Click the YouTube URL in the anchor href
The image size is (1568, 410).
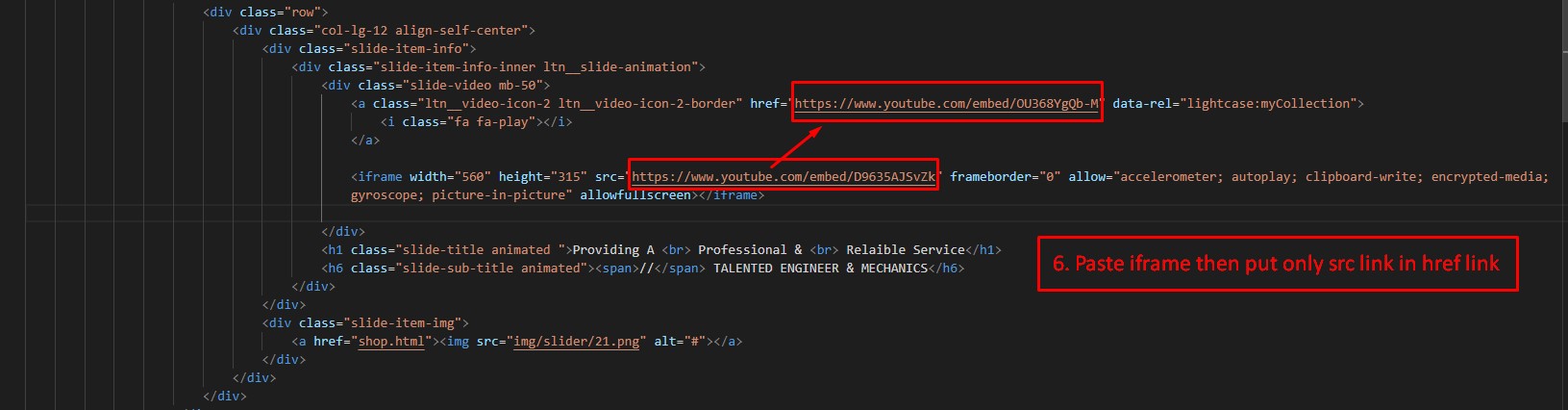(x=947, y=104)
